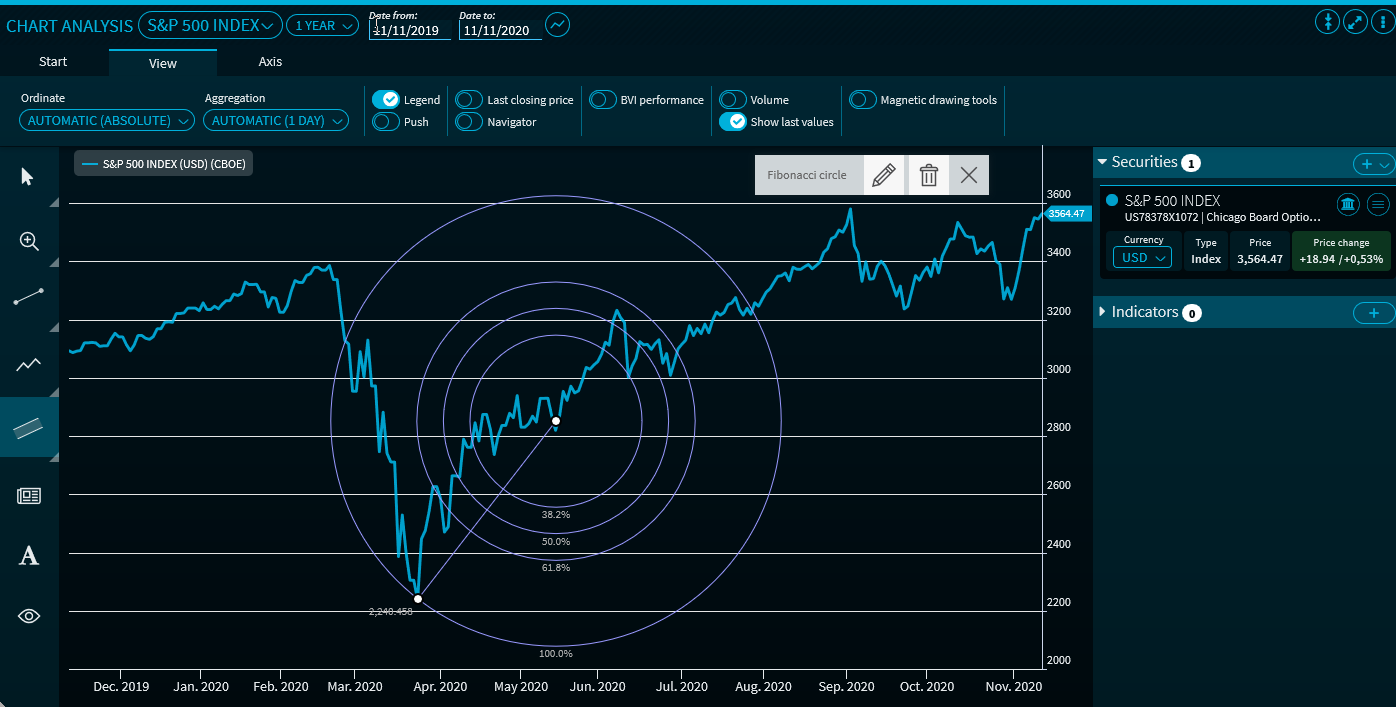Screen dimensions: 1396x707
Task: Delete the Fibonacci circle with trash icon
Action: tap(929, 175)
